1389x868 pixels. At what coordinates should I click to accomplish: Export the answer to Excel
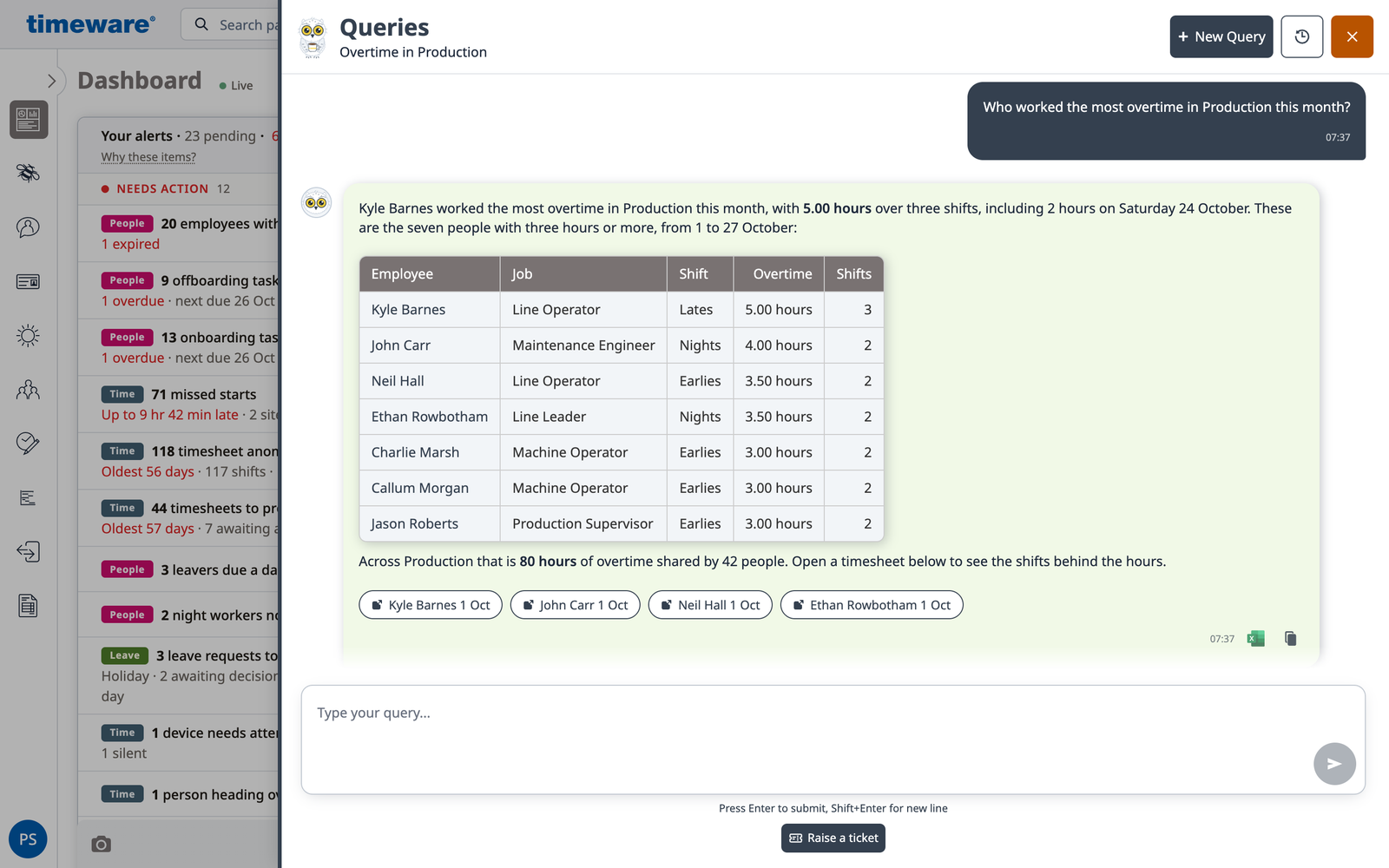pyautogui.click(x=1255, y=639)
